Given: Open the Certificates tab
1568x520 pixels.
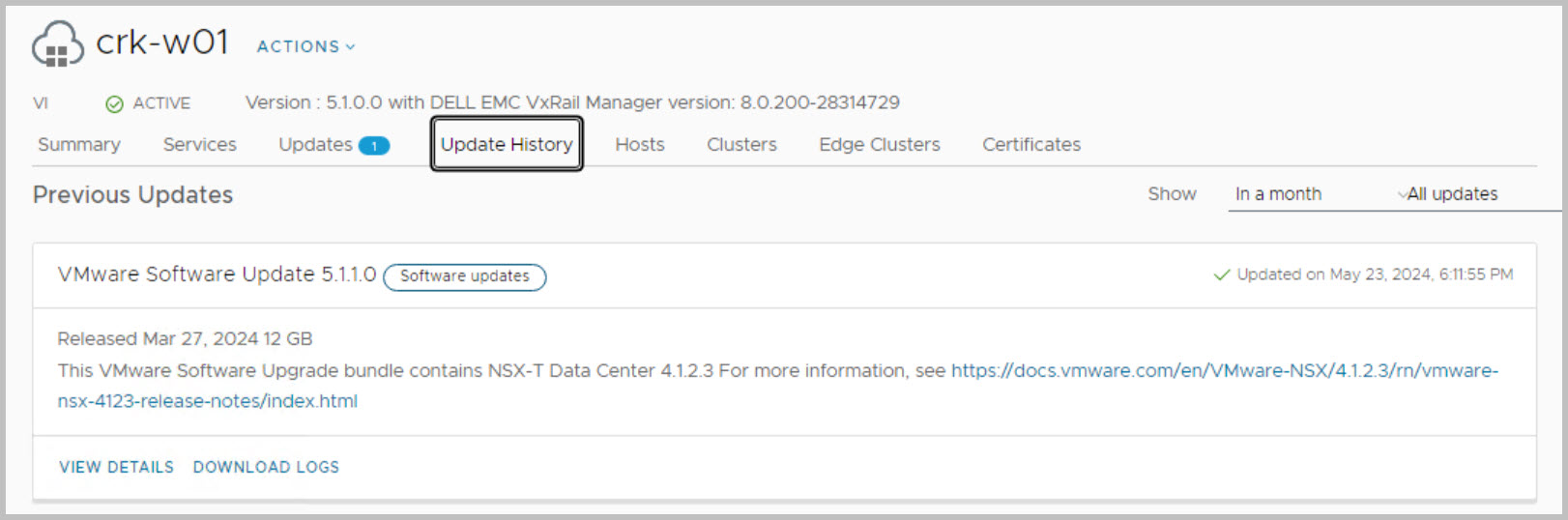Looking at the screenshot, I should (x=1031, y=145).
